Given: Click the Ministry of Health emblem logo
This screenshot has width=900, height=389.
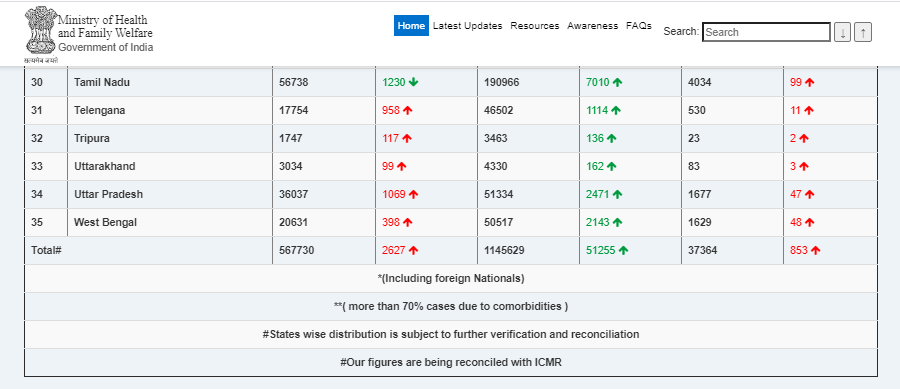Looking at the screenshot, I should point(40,33).
